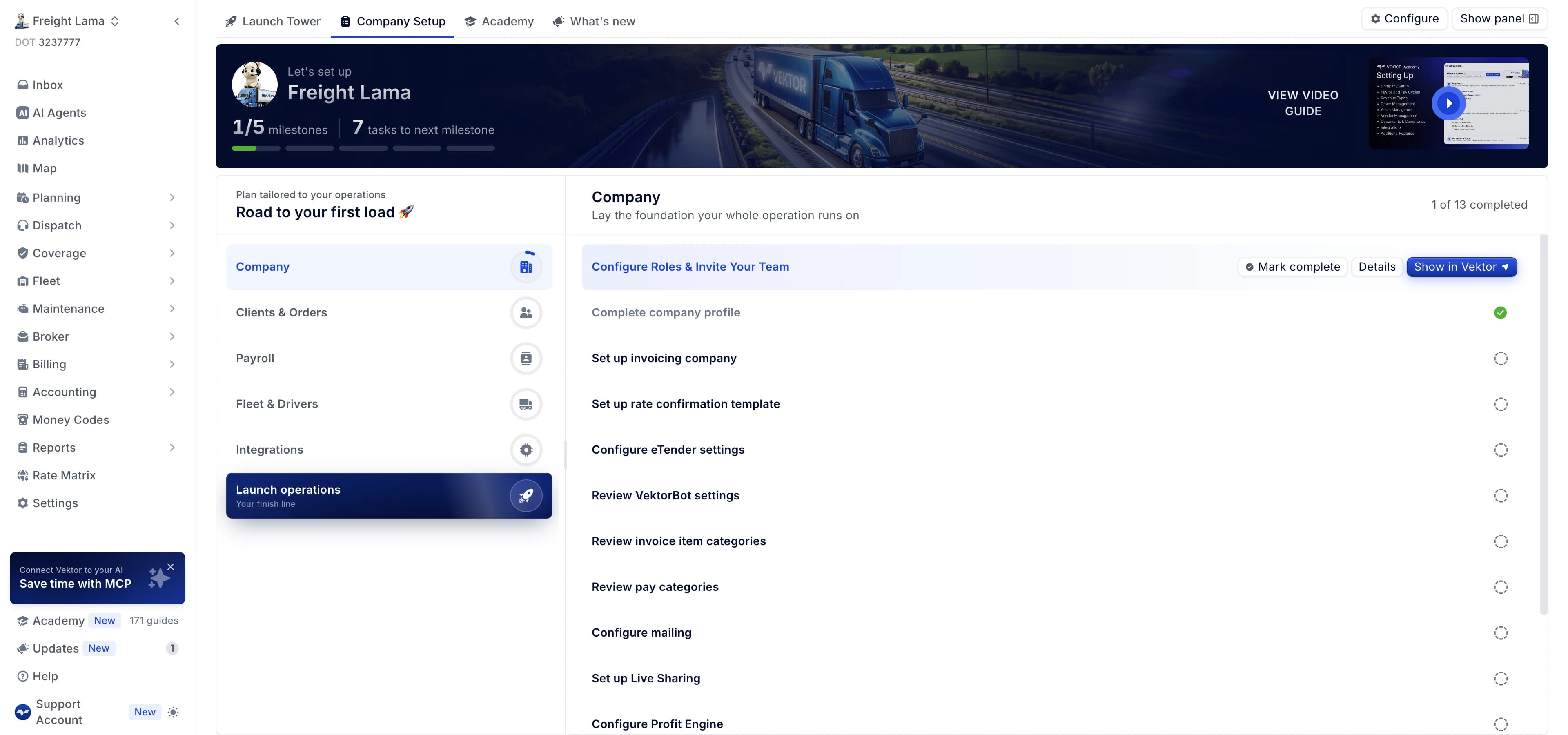Click the Company building icon
The image size is (1568, 735).
[526, 267]
